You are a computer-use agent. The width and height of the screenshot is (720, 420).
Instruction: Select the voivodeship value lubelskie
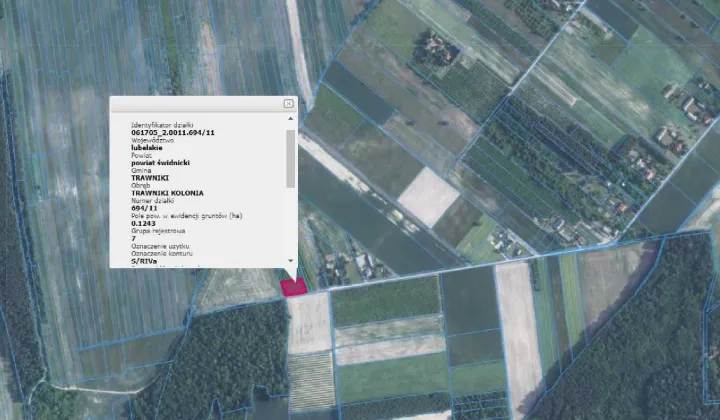coord(147,148)
